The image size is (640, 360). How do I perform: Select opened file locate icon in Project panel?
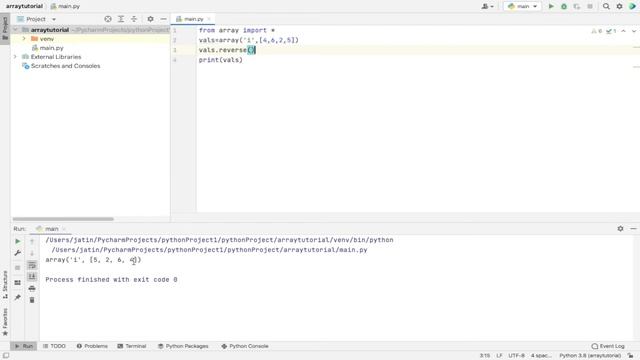(x=108, y=19)
